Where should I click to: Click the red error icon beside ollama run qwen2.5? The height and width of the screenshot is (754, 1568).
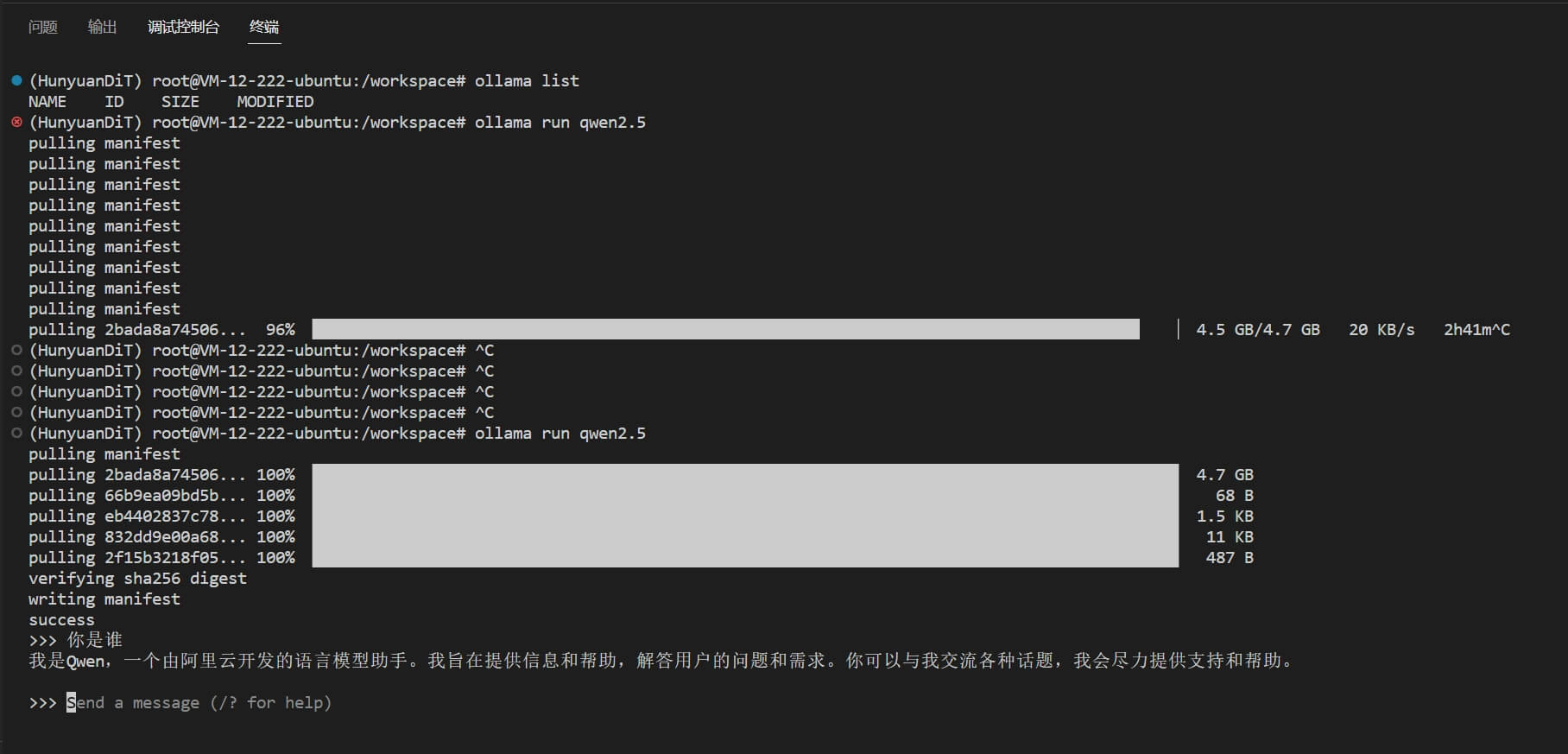[16, 122]
